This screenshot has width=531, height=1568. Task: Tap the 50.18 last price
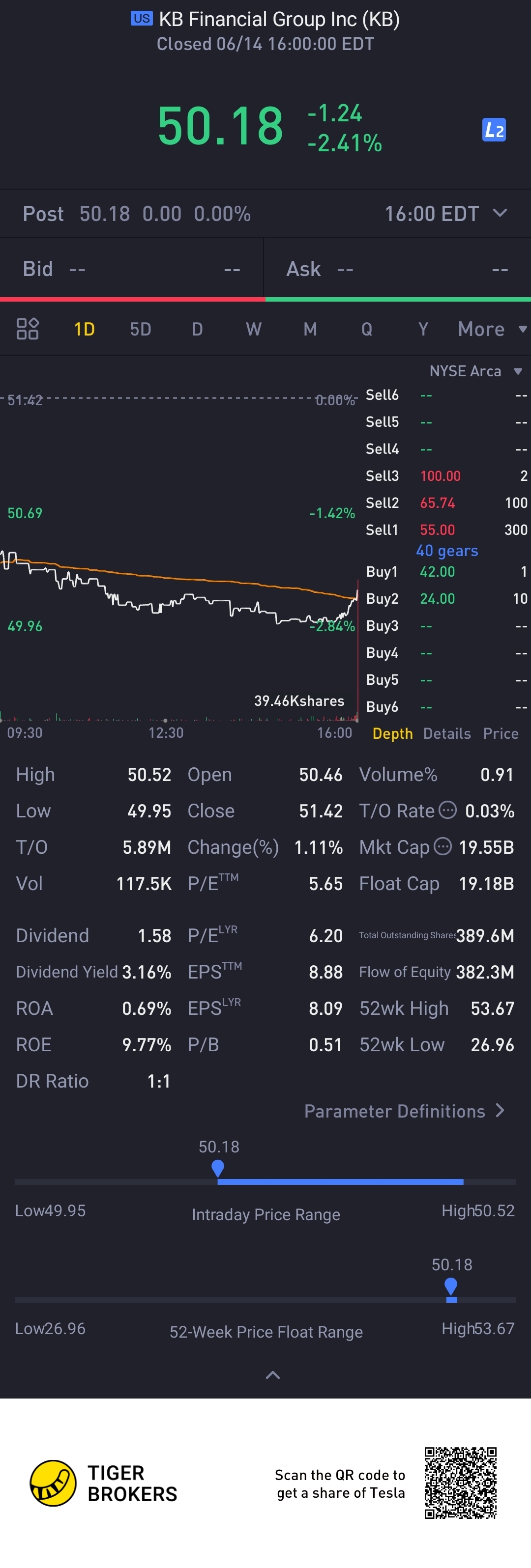pyautogui.click(x=220, y=126)
